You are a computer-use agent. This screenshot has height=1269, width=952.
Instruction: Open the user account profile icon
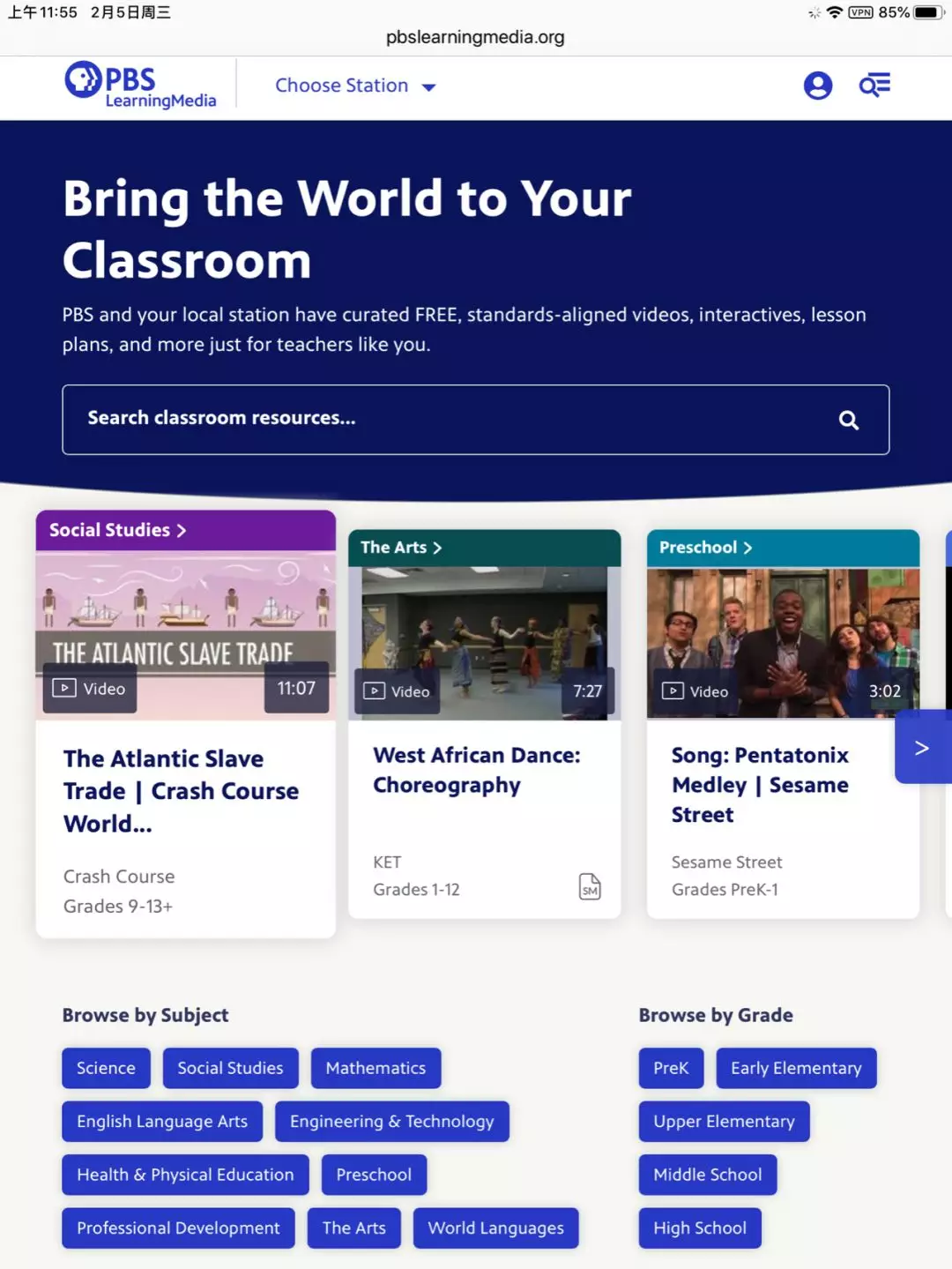tap(817, 86)
